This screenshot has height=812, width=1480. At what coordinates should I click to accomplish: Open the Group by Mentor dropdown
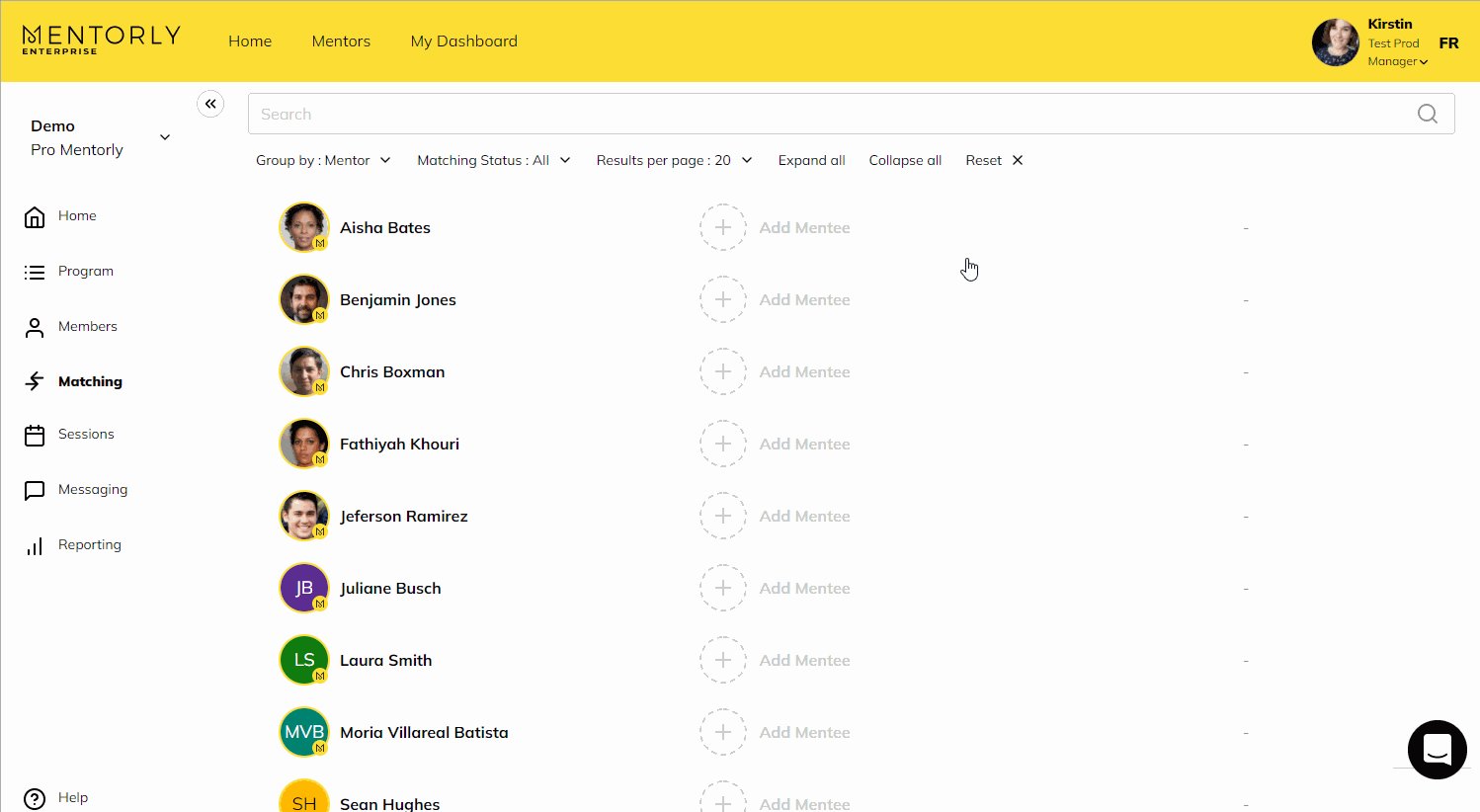[323, 160]
